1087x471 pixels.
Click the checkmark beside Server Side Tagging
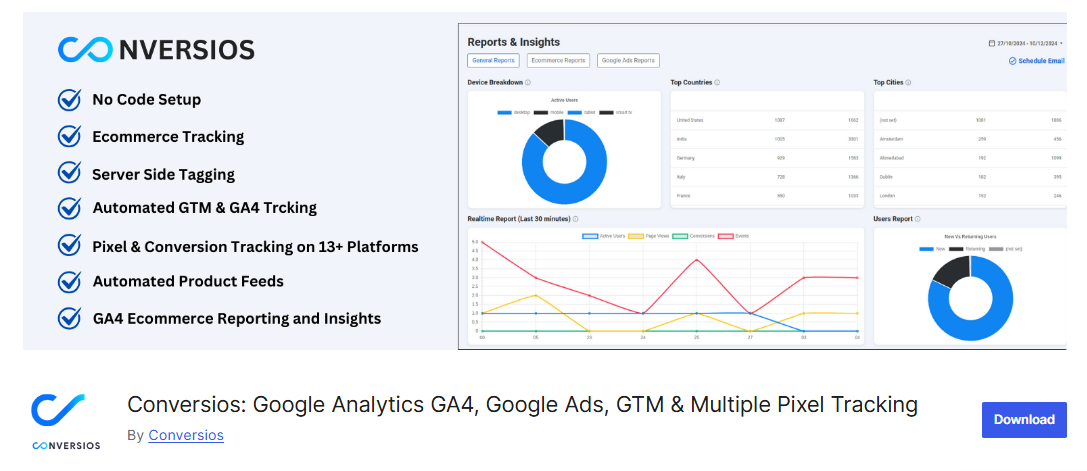(69, 173)
